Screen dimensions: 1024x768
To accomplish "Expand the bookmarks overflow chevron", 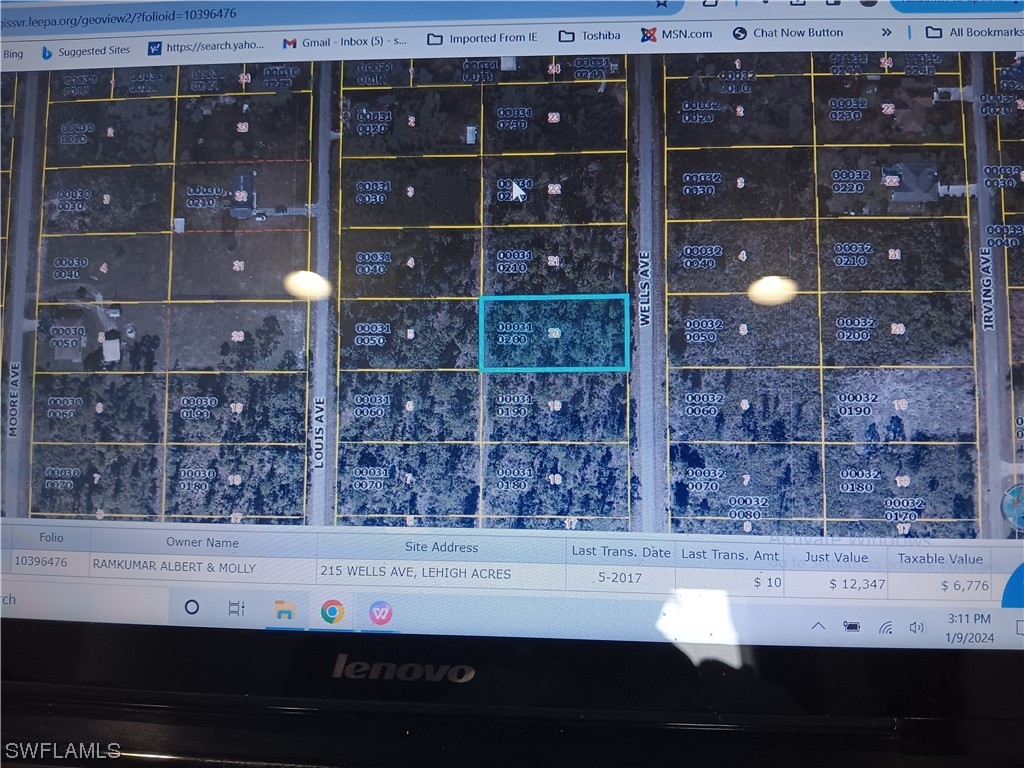I will pos(886,33).
